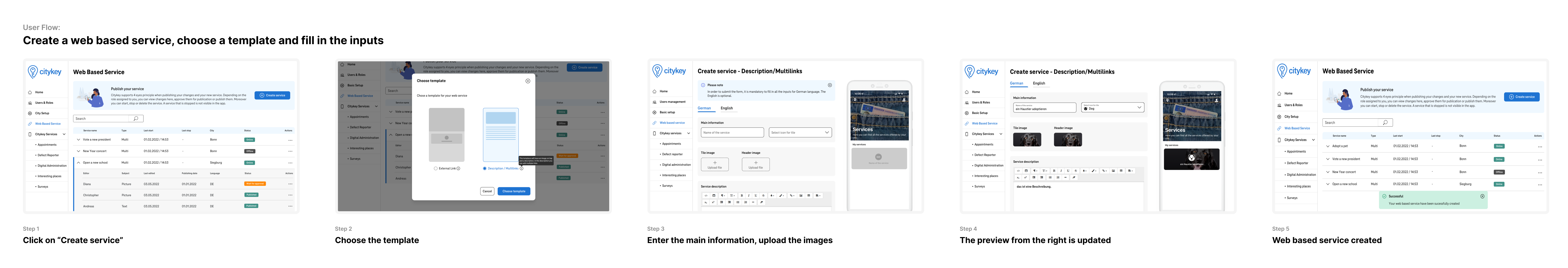Click the Cancel button in template dialog

pyautogui.click(x=487, y=191)
